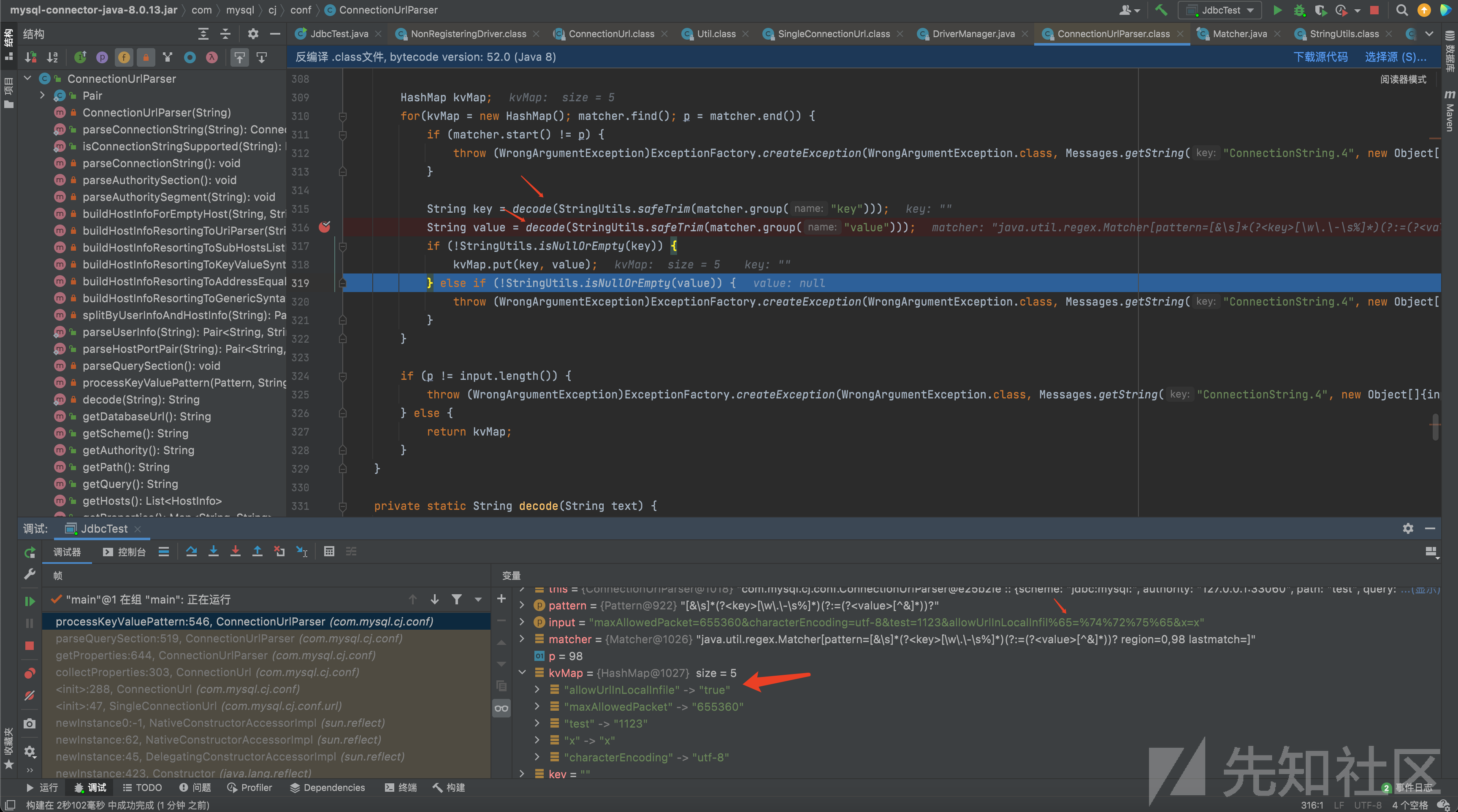Toggle the breakpoint on line 316
Image resolution: width=1458 pixels, height=812 pixels.
[x=324, y=227]
